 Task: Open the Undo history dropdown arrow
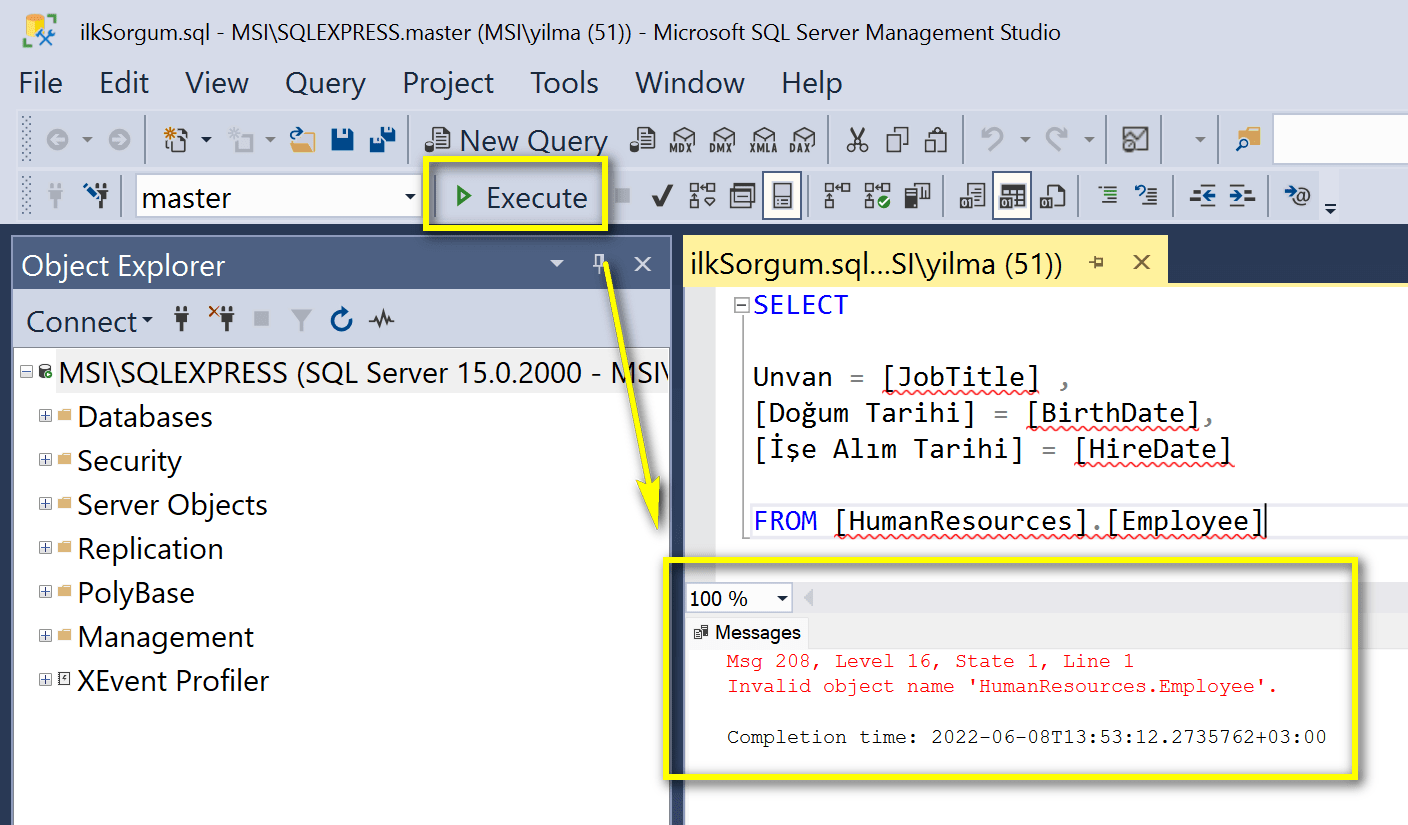(x=1023, y=140)
